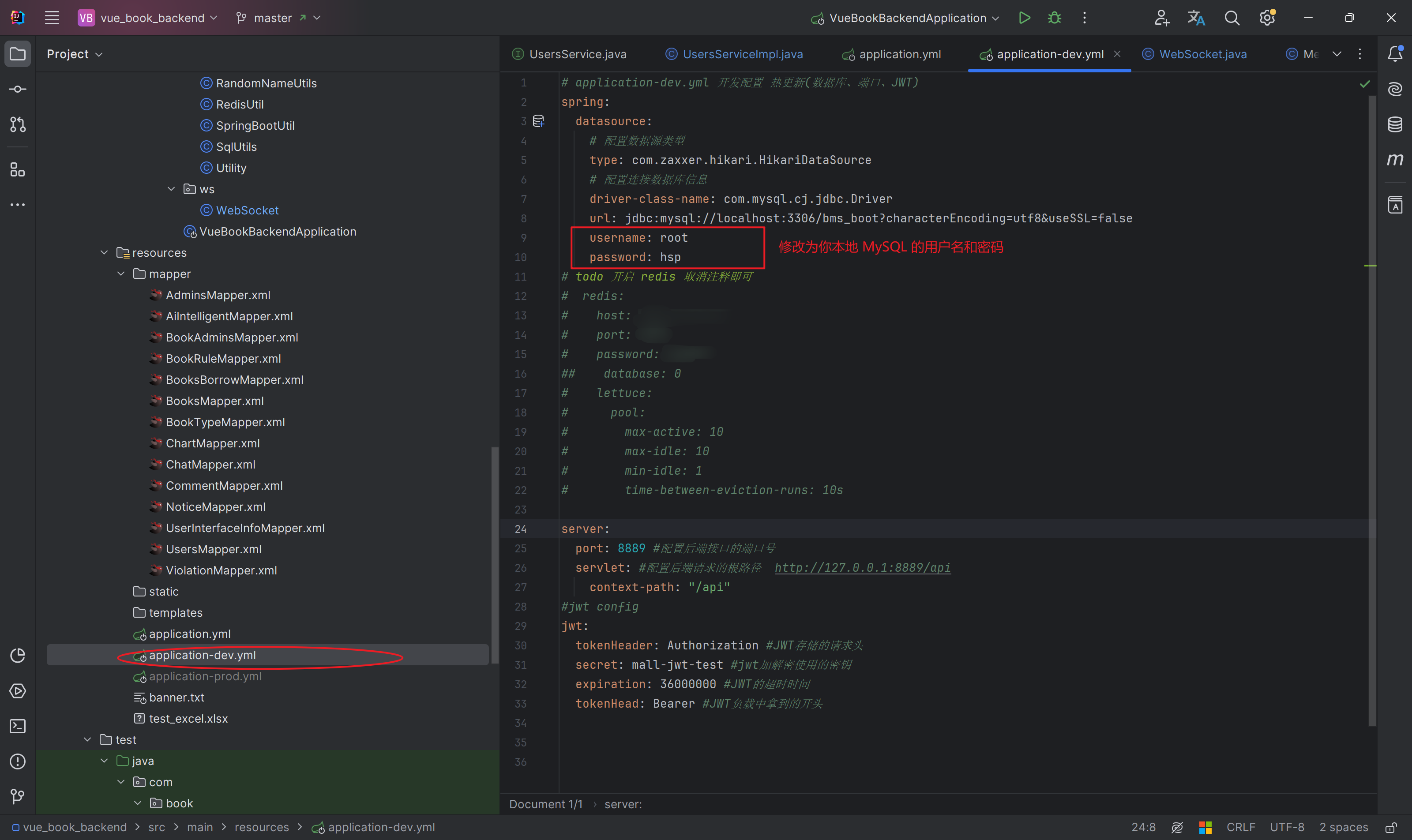This screenshot has width=1412, height=840.
Task: Collapse the ws package folder
Action: [x=171, y=189]
